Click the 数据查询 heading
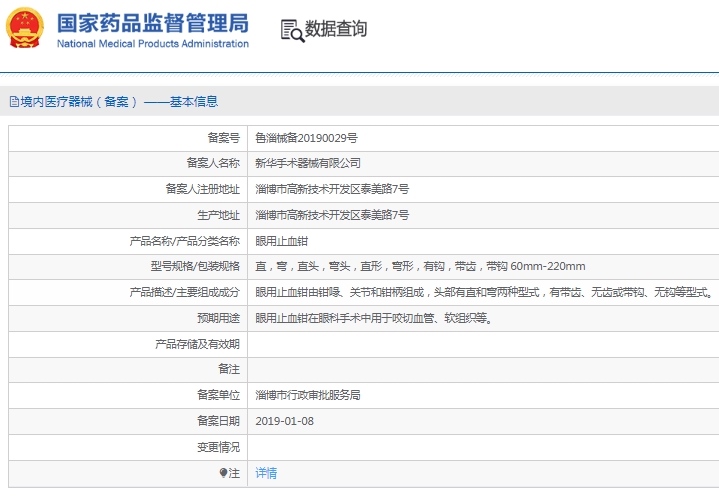The image size is (719, 496). 336,28
